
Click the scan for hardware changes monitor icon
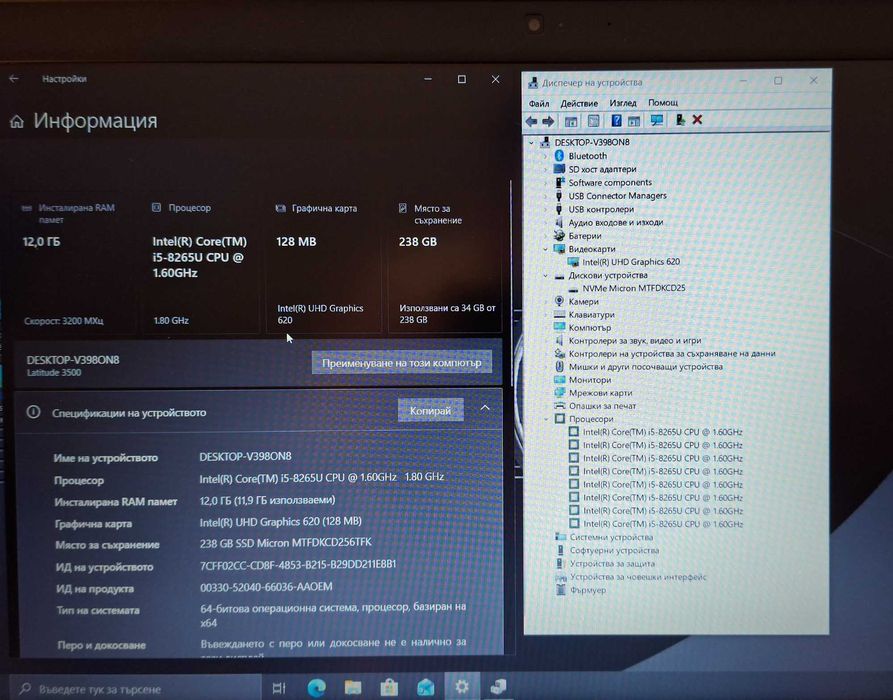(657, 120)
